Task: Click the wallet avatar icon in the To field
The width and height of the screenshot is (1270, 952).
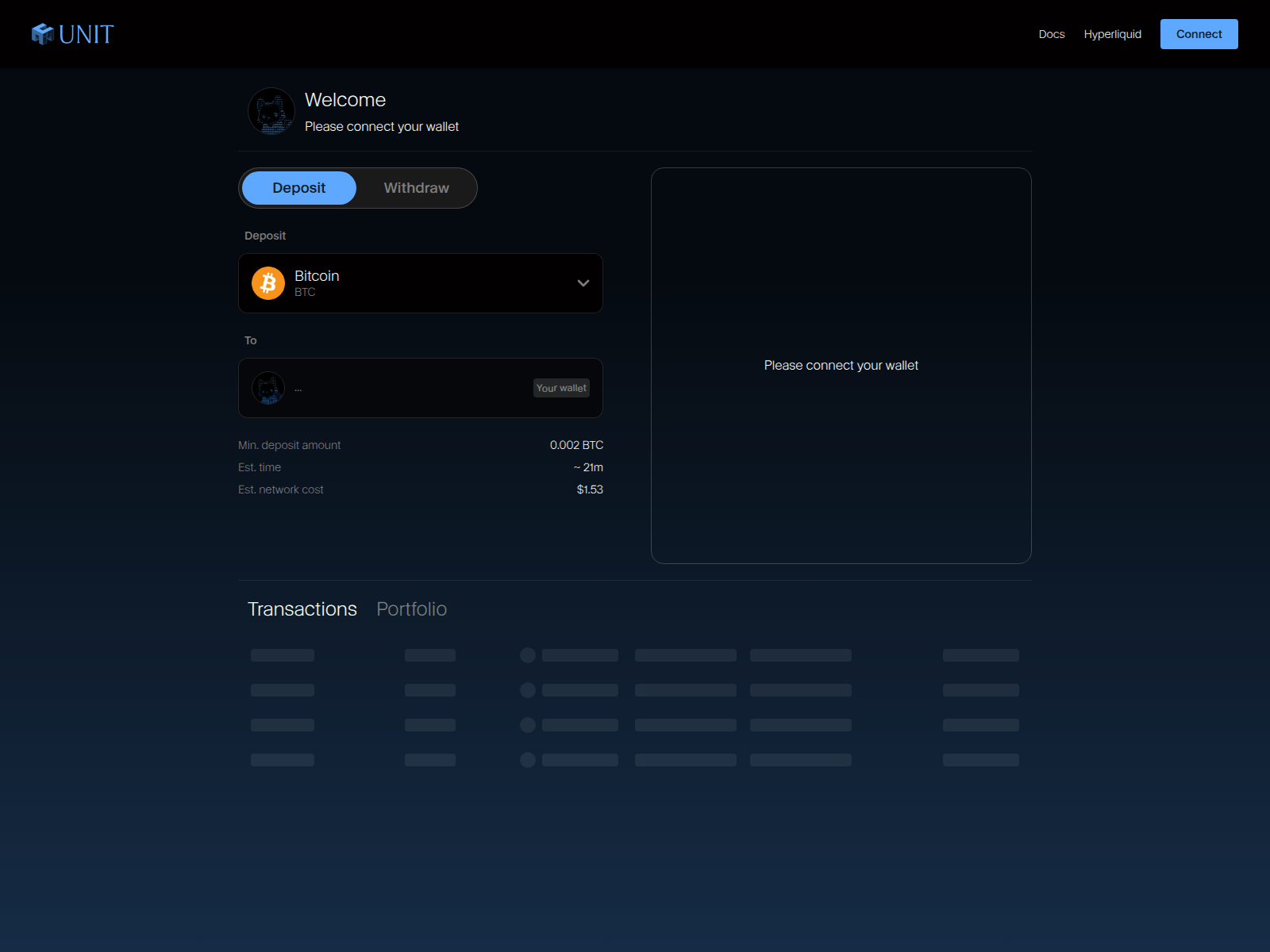Action: 268,388
